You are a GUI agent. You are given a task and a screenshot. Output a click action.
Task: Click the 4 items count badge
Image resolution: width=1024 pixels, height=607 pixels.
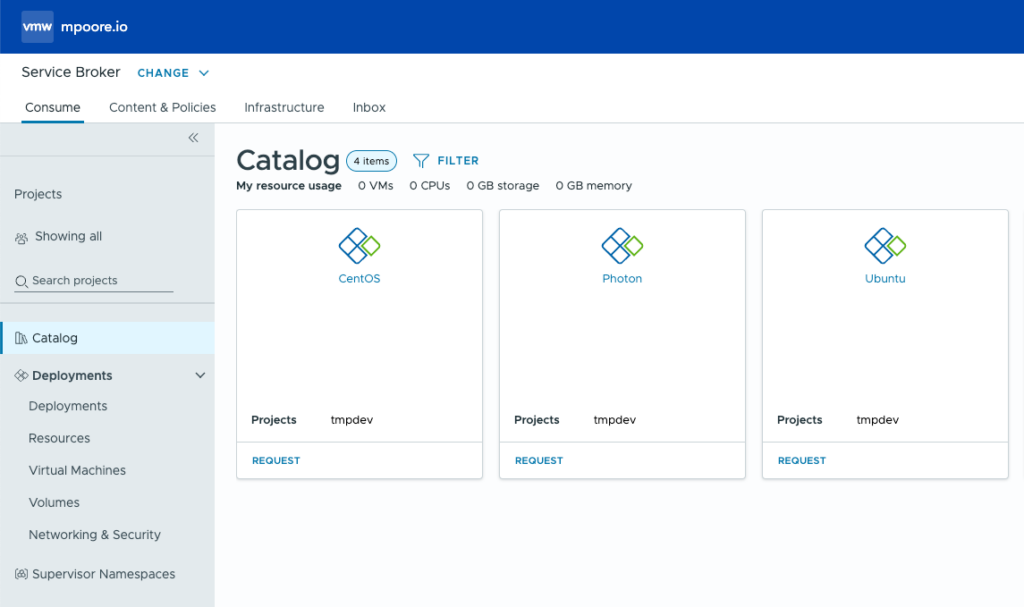tap(371, 160)
